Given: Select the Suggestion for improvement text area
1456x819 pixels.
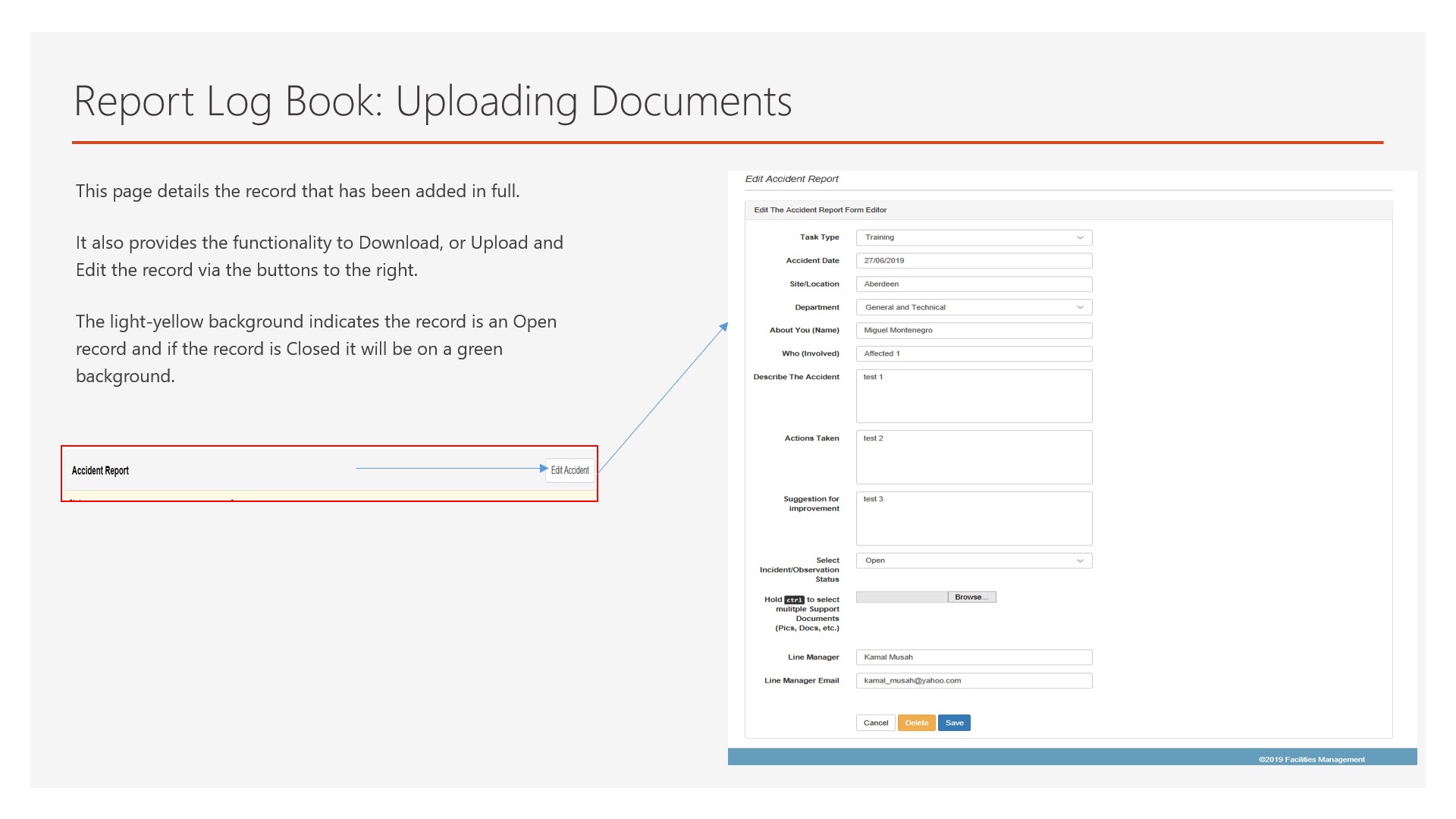Looking at the screenshot, I should (x=974, y=518).
